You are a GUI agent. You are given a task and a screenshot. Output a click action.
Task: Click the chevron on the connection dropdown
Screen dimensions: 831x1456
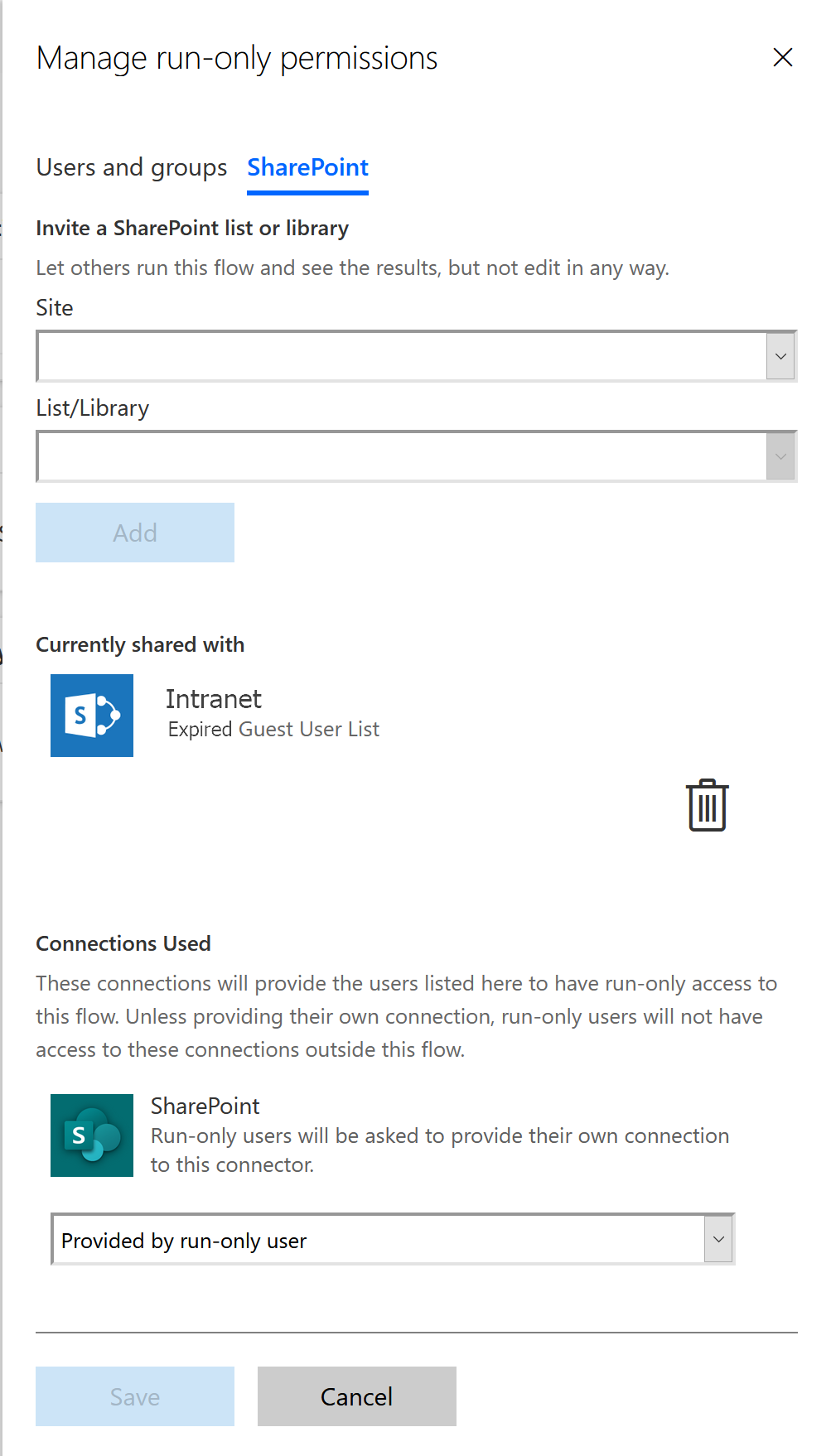(x=718, y=1240)
